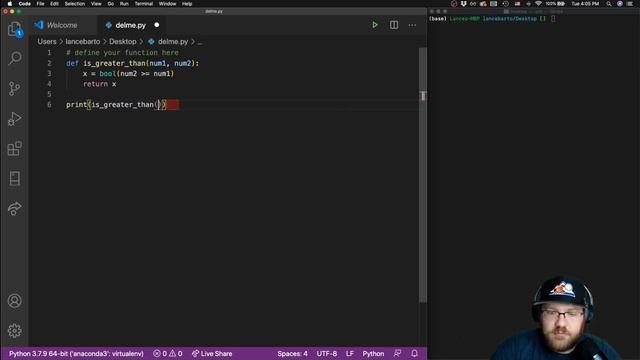Open the Go menu
The image size is (640, 360).
point(111,4)
